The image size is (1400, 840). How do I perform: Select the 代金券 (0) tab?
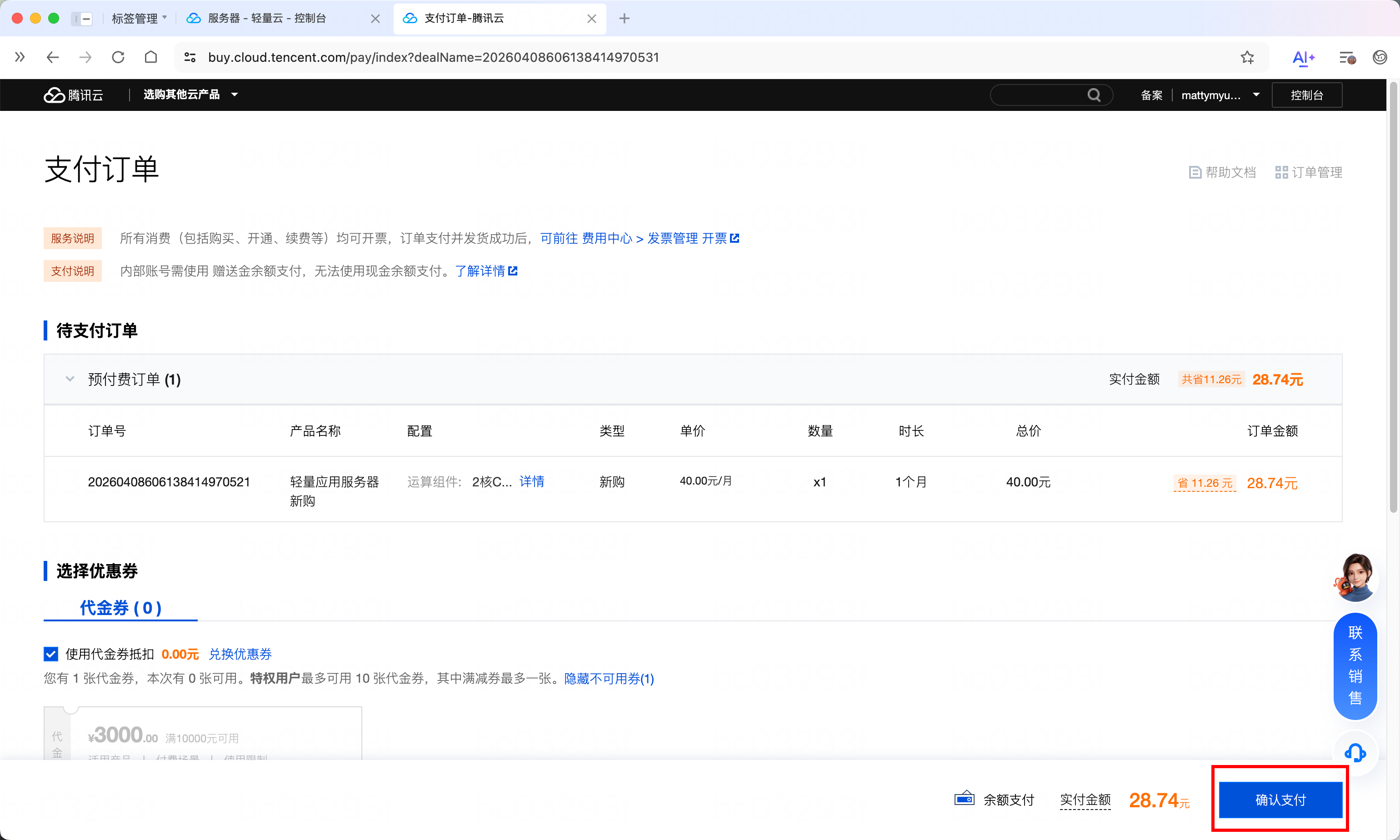(120, 608)
